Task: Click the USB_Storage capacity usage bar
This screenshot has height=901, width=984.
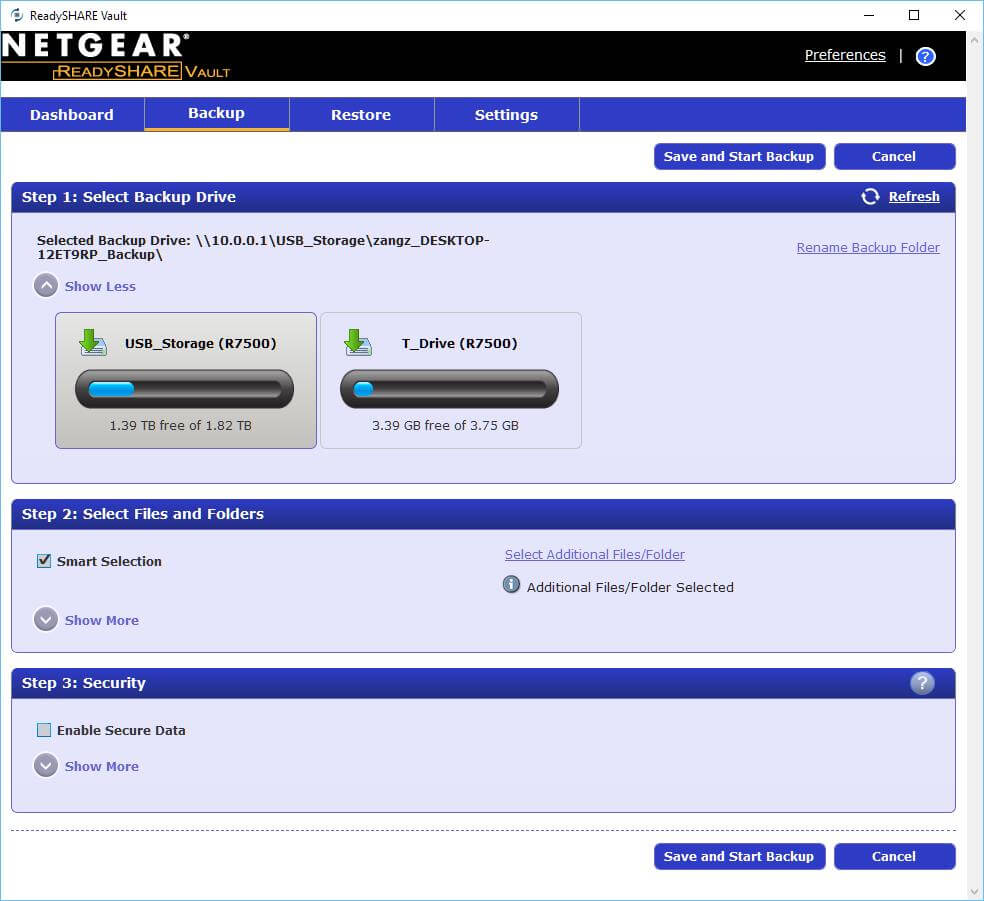Action: [185, 389]
